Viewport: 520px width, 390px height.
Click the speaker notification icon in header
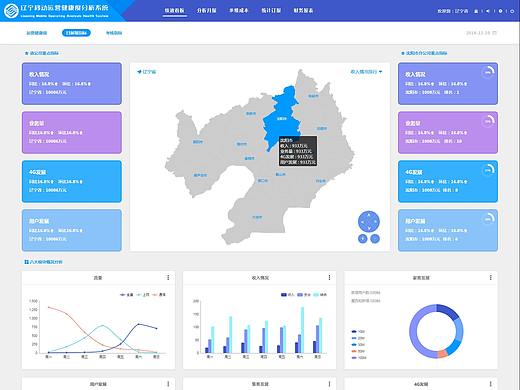(x=488, y=11)
